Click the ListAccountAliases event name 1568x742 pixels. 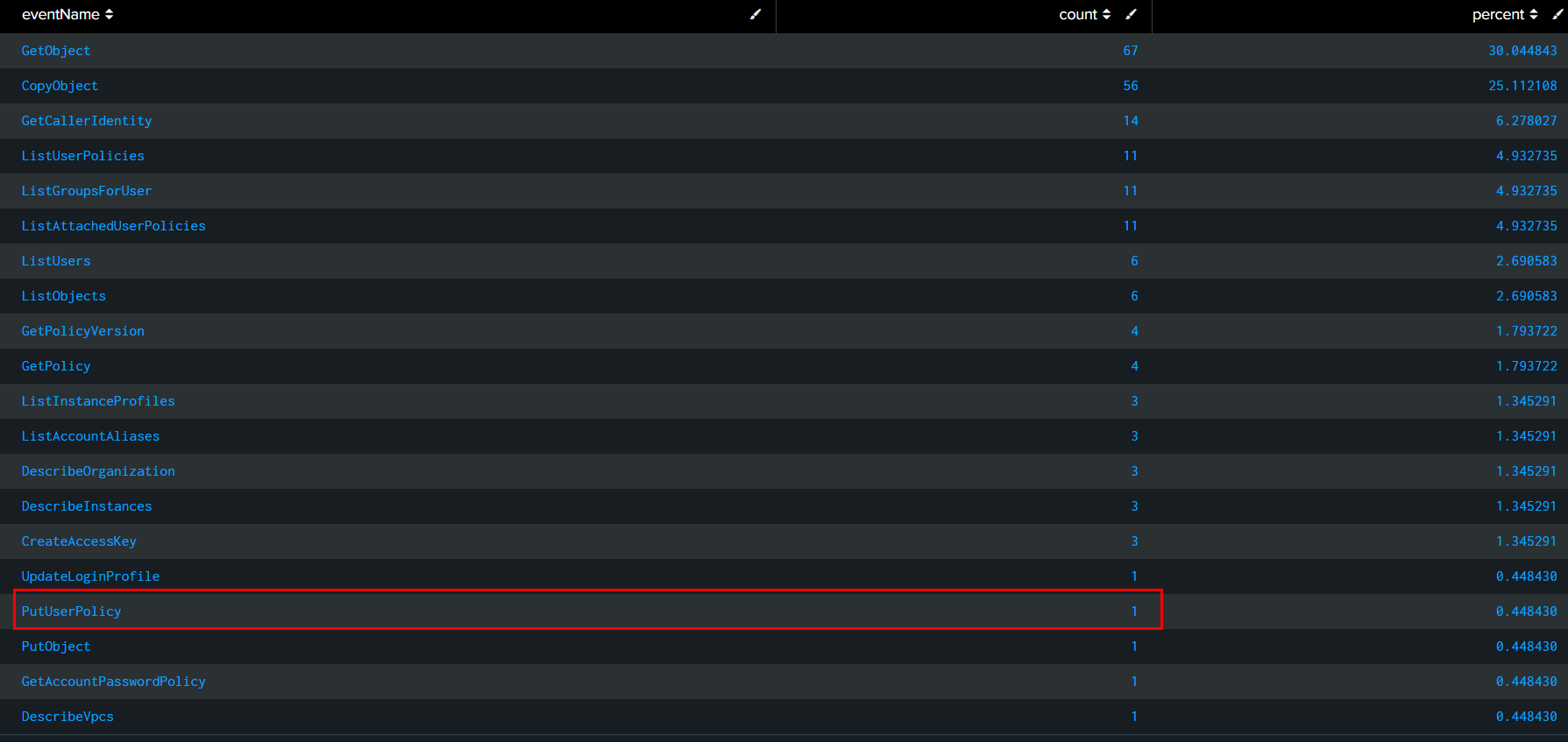coord(91,436)
